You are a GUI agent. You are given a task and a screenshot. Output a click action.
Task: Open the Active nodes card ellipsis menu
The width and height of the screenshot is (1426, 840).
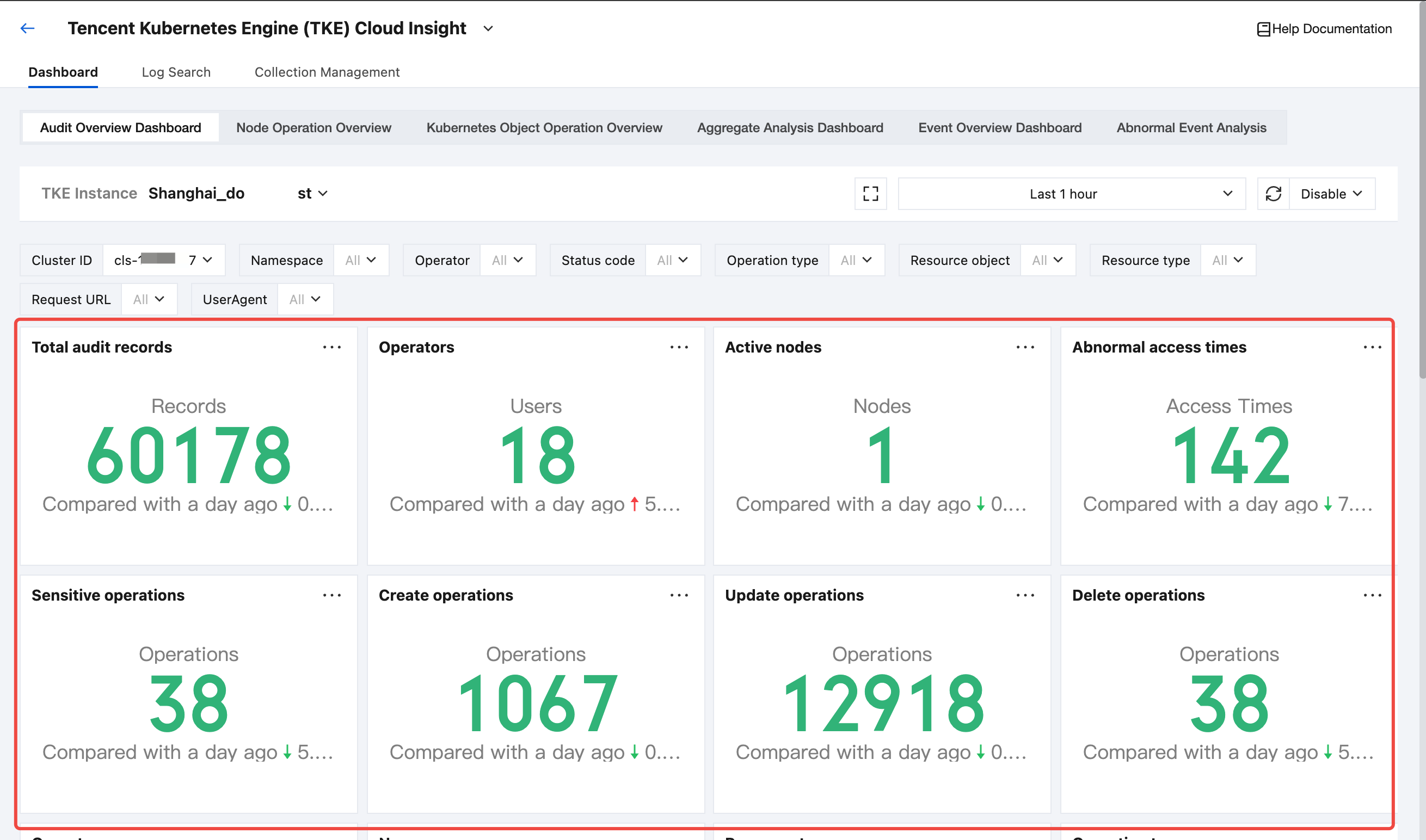(x=1025, y=347)
